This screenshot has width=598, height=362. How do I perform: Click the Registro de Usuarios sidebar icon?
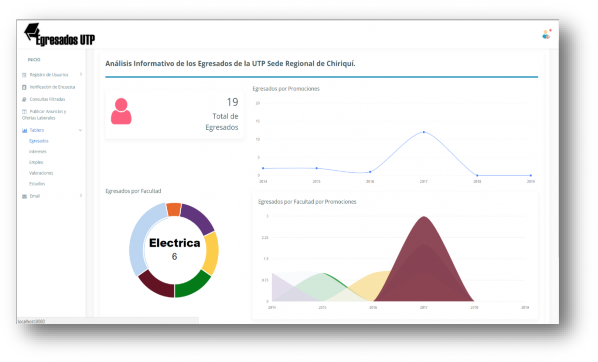click(24, 75)
